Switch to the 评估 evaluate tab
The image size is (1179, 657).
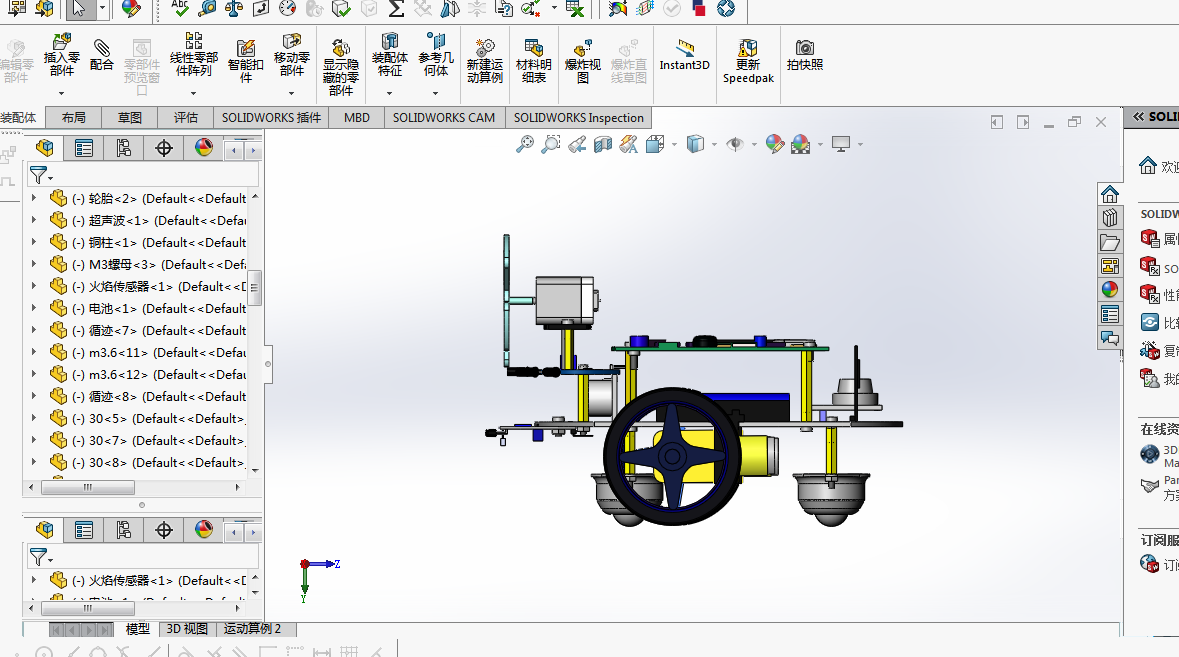tap(186, 118)
